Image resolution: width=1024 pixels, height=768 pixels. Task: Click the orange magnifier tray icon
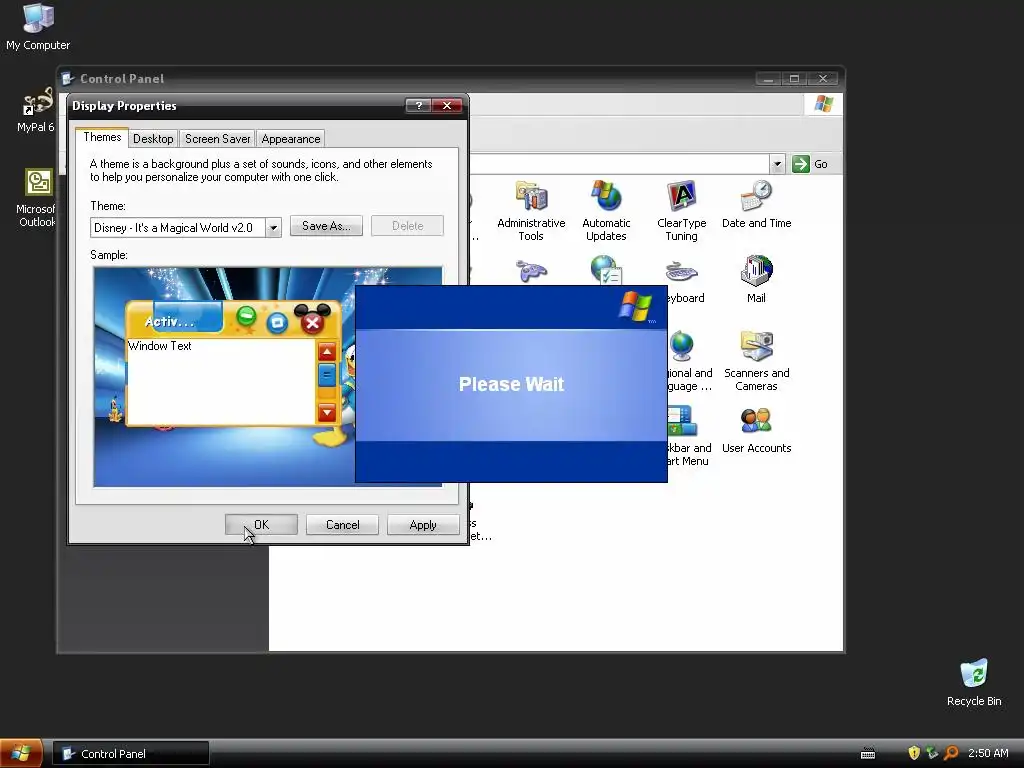coord(951,753)
